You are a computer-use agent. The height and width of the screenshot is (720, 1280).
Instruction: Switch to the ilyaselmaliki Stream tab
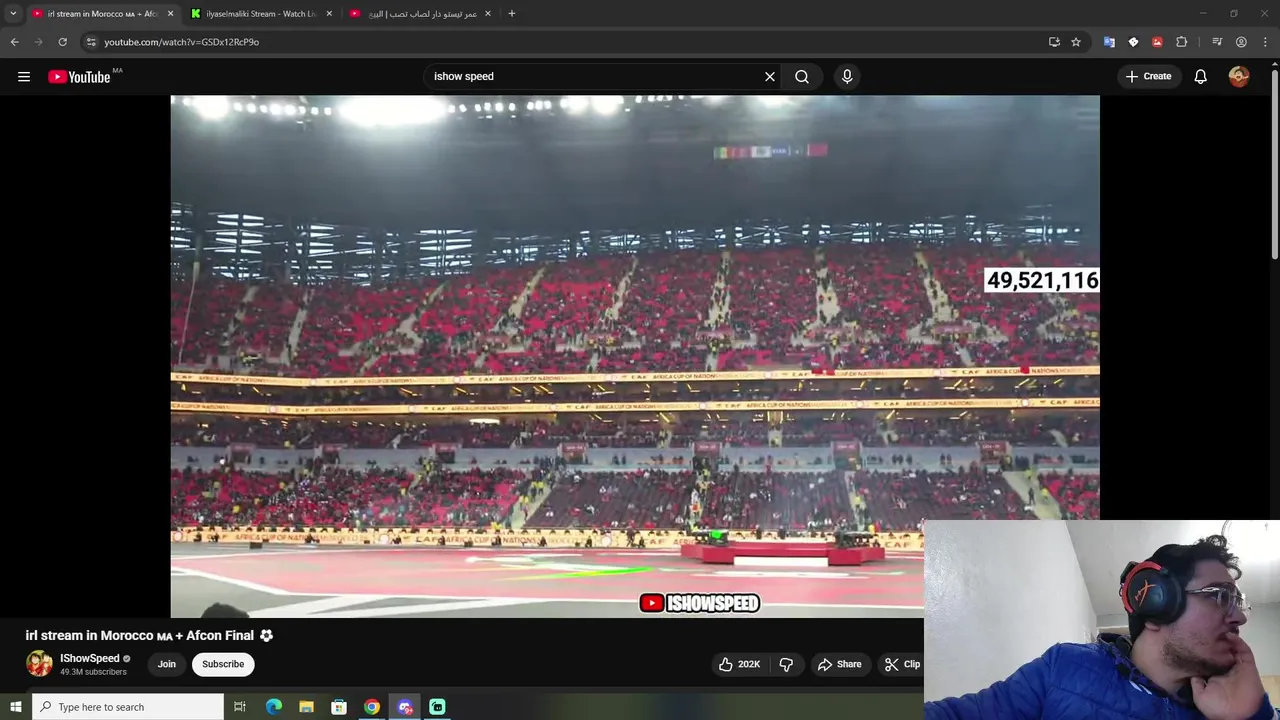(x=260, y=14)
